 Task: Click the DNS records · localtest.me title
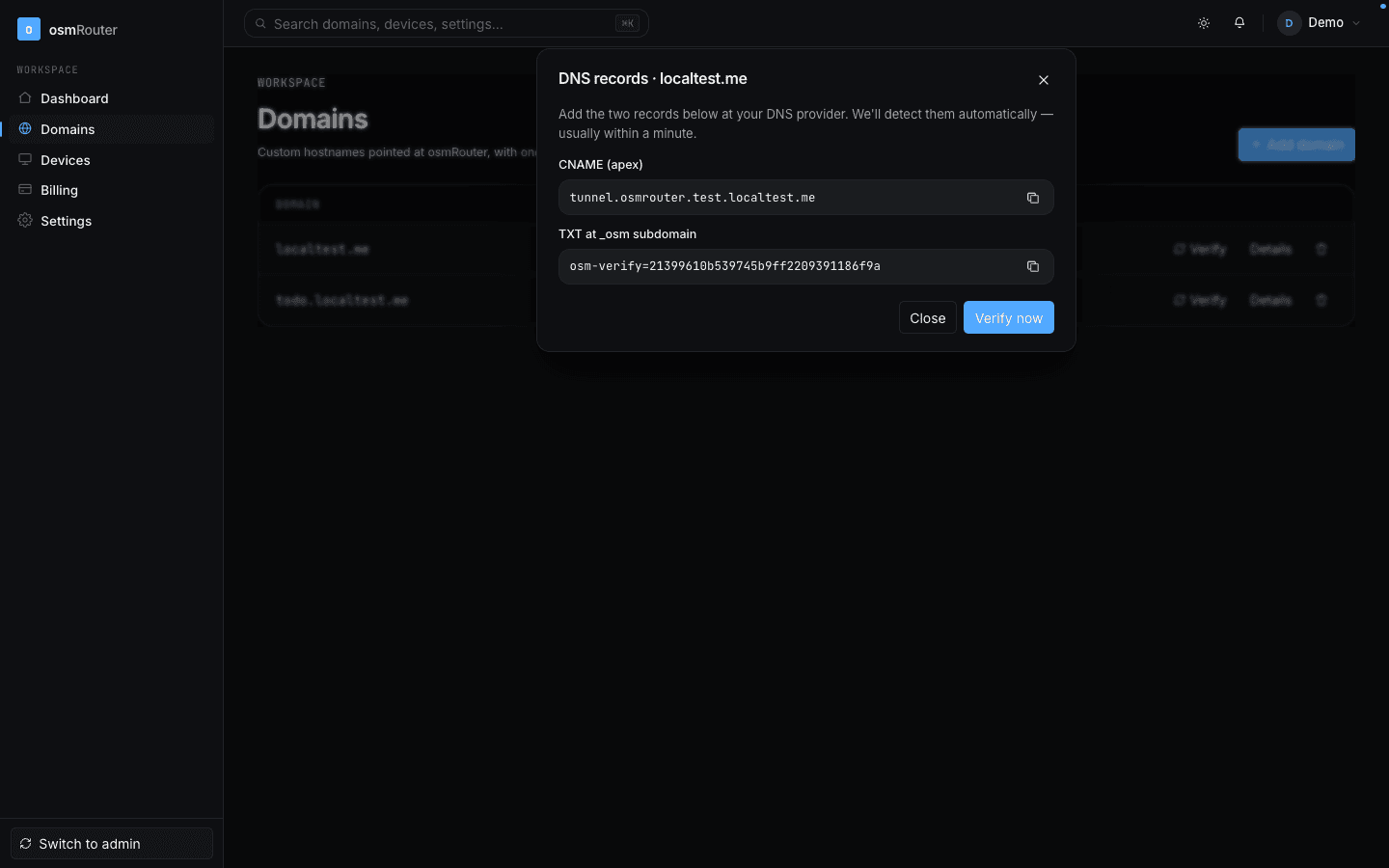point(653,79)
